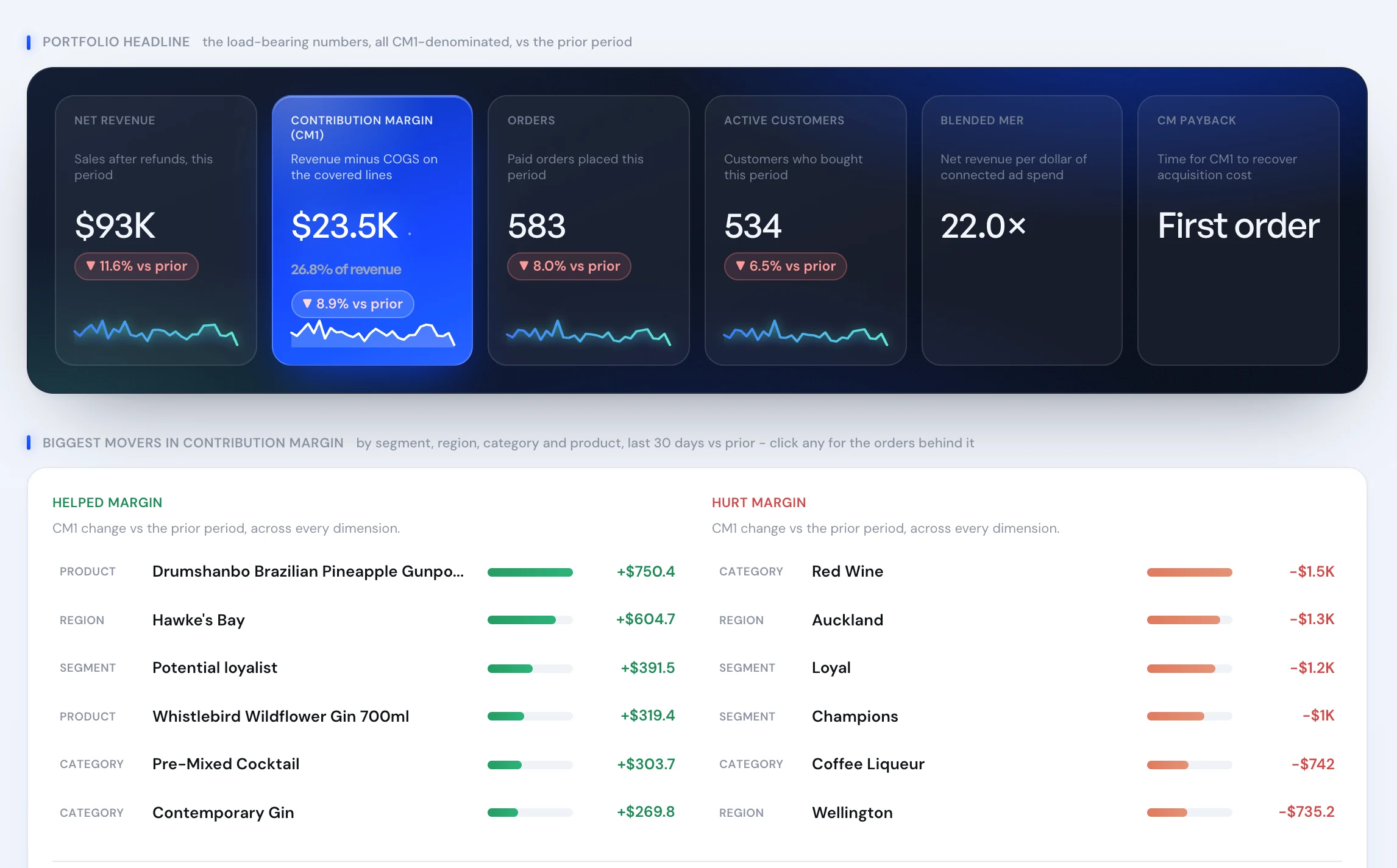Click the 583 orders value
This screenshot has height=868, width=1397.
tap(536, 226)
